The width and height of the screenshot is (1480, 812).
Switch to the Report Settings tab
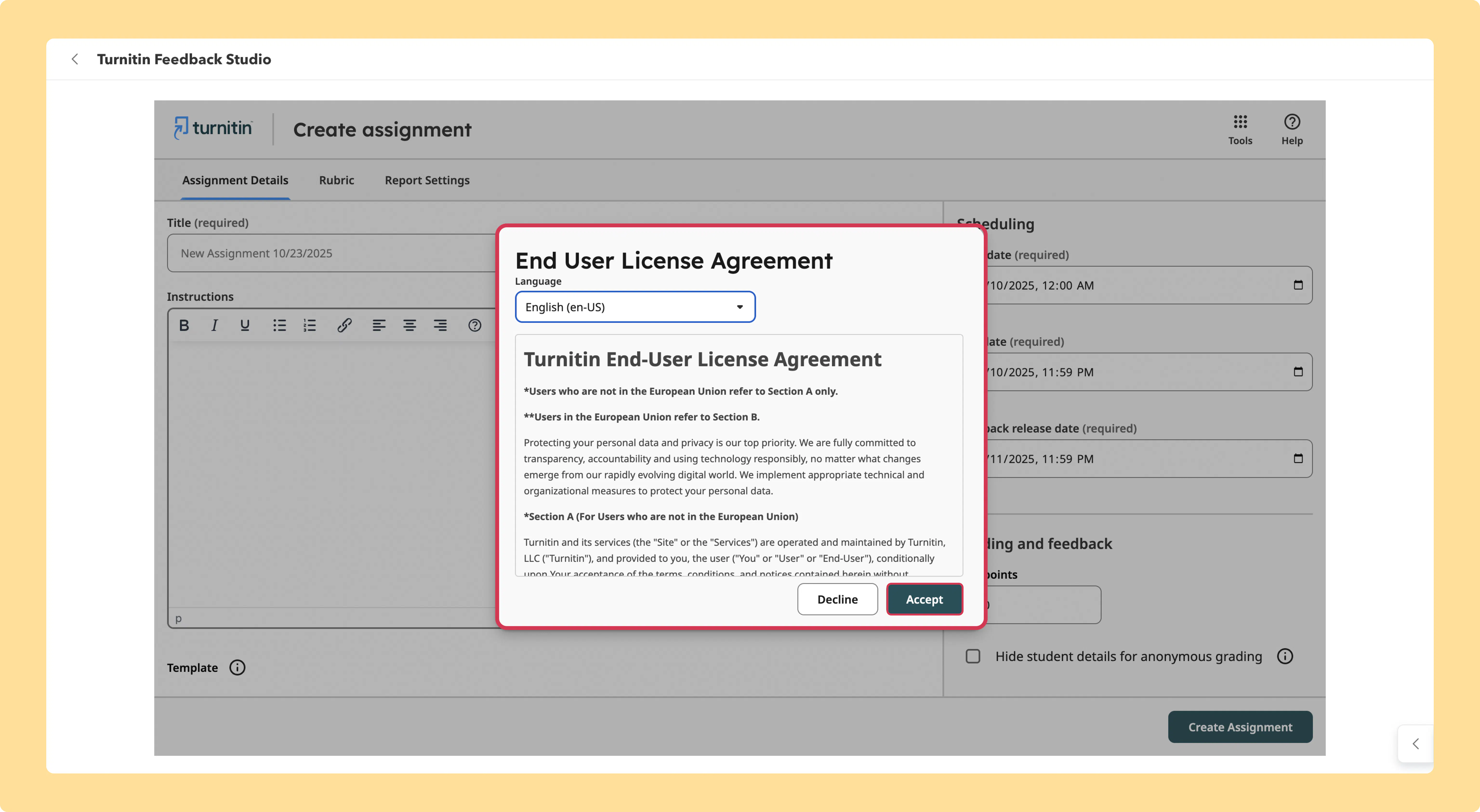(428, 180)
